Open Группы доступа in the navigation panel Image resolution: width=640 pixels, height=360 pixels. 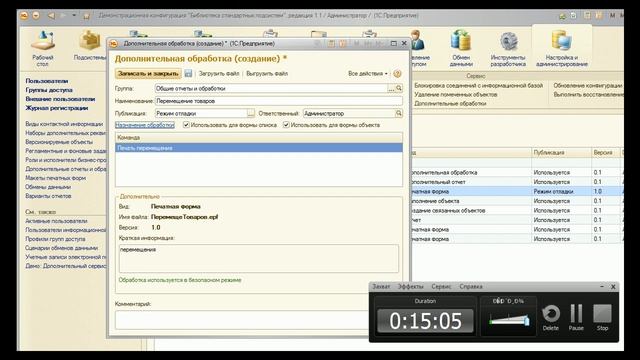pyautogui.click(x=49, y=90)
